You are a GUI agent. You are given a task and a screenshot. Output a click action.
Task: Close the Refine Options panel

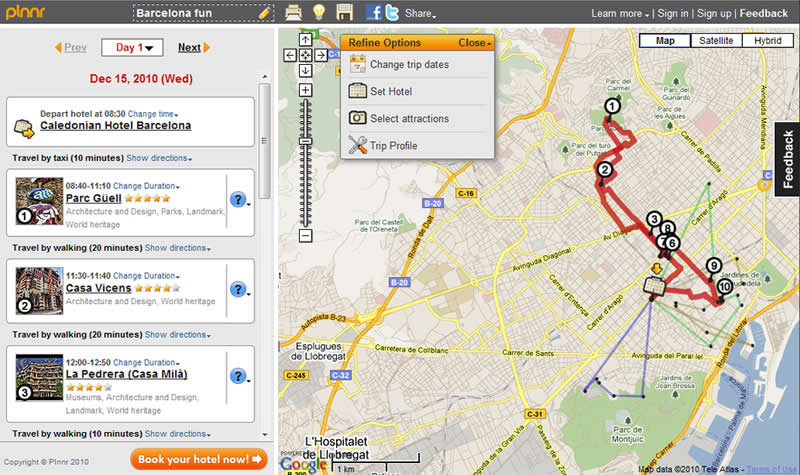tap(474, 43)
